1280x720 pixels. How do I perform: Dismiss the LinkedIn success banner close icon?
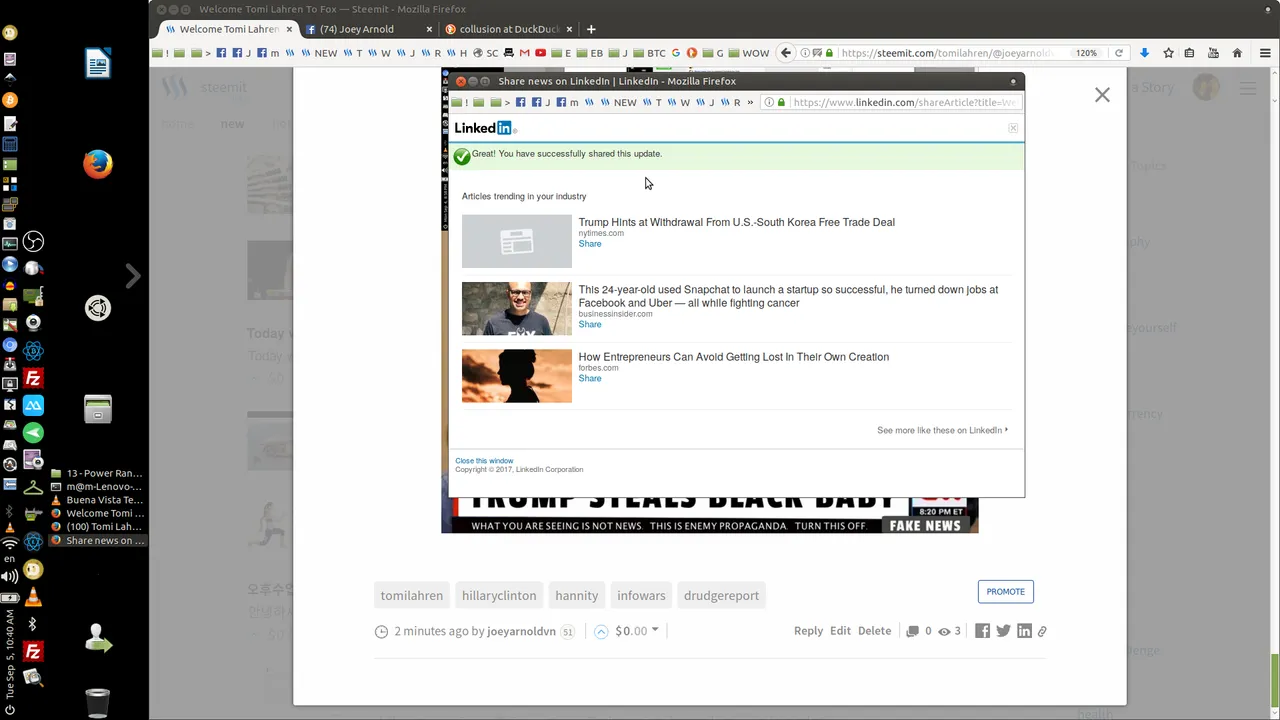tap(1013, 128)
